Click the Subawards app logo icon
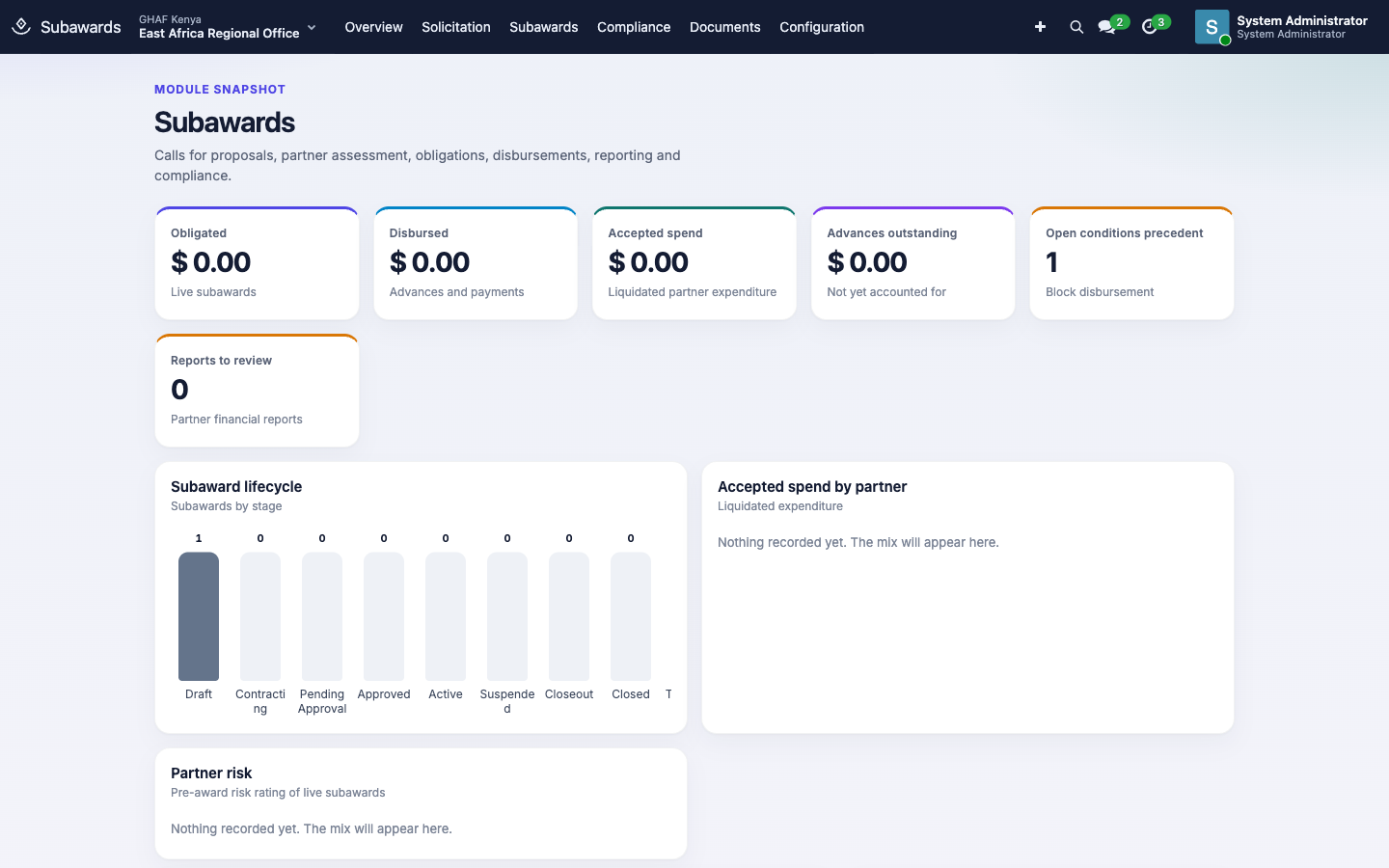This screenshot has height=868, width=1389. tap(21, 27)
